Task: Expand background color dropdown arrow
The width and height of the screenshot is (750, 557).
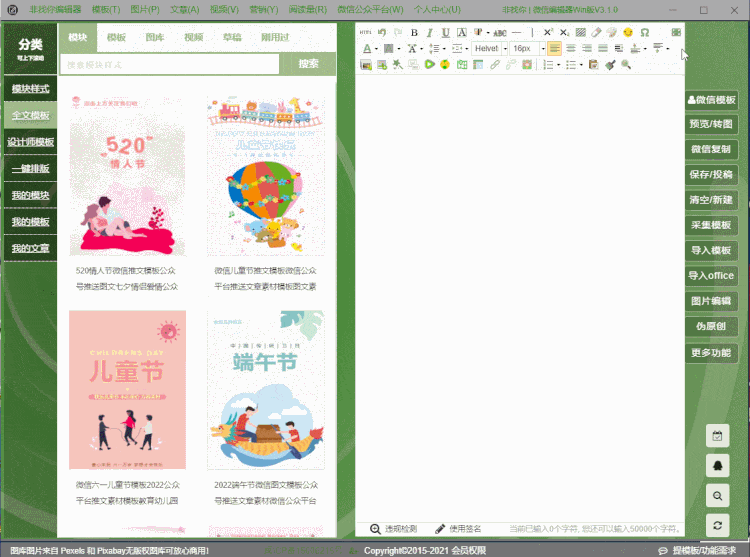Action: [x=399, y=49]
